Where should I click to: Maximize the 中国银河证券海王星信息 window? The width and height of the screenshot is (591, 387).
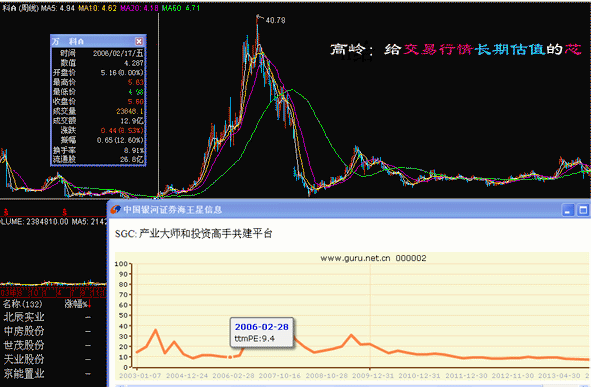tap(583, 210)
